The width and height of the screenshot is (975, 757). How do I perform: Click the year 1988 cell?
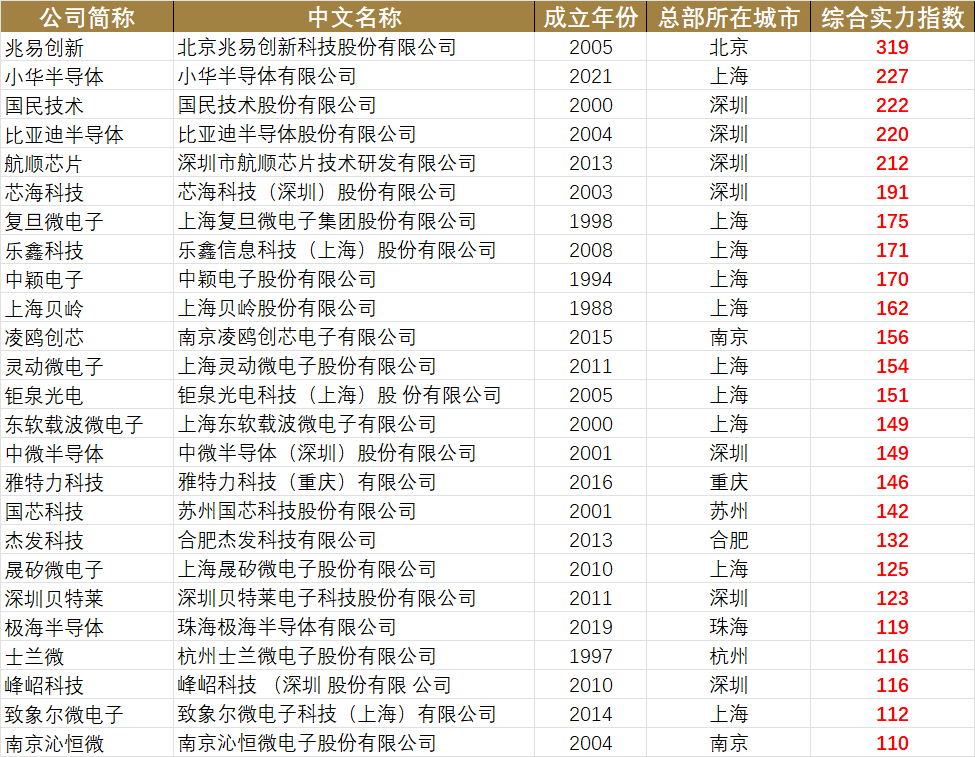click(590, 309)
